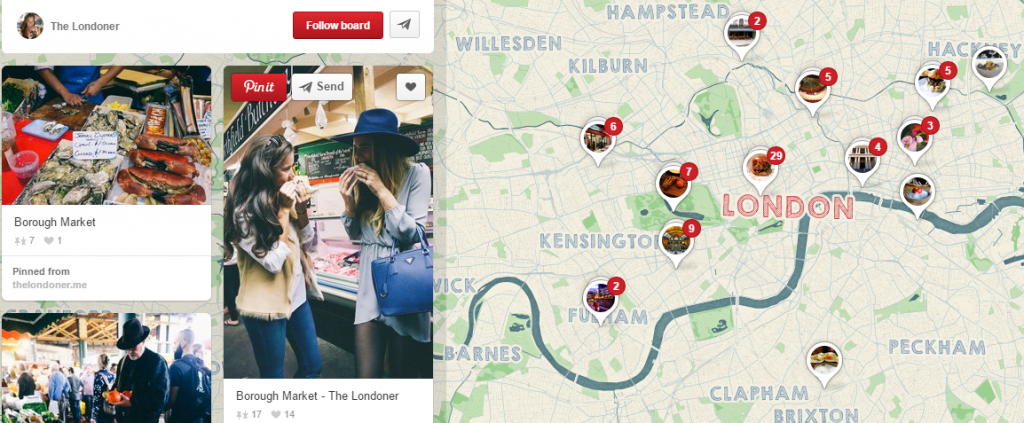Viewport: 1024px width, 423px height.
Task: Open the photo of two women eating
Action: [328, 222]
